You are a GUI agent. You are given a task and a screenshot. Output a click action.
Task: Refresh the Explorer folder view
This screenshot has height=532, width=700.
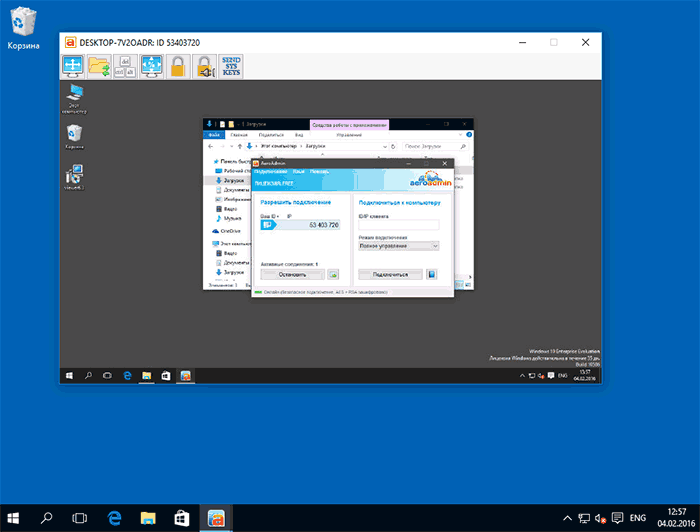[393, 146]
